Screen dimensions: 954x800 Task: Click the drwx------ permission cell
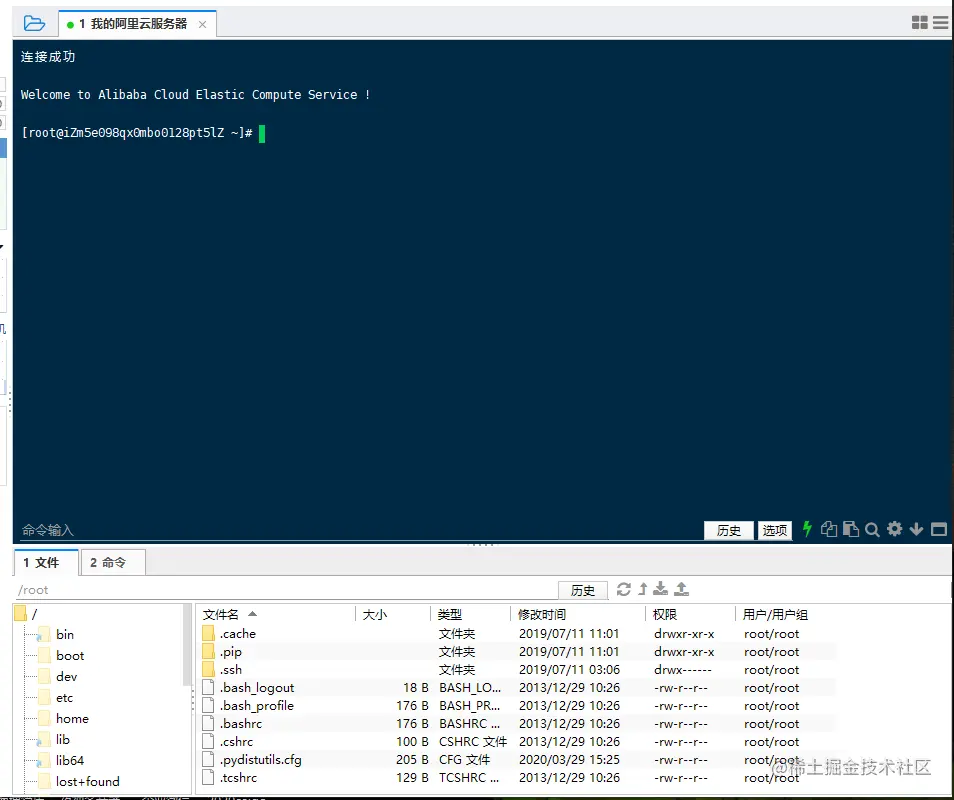683,670
